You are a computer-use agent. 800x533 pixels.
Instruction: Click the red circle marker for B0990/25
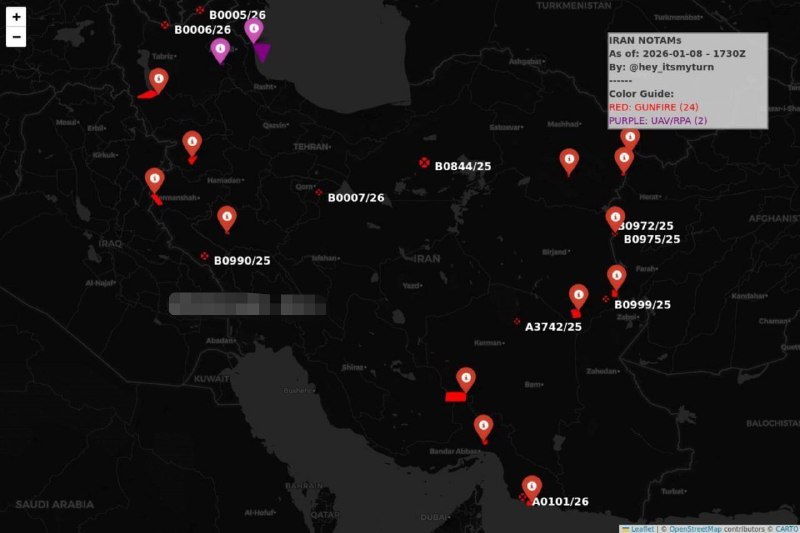[x=205, y=256]
